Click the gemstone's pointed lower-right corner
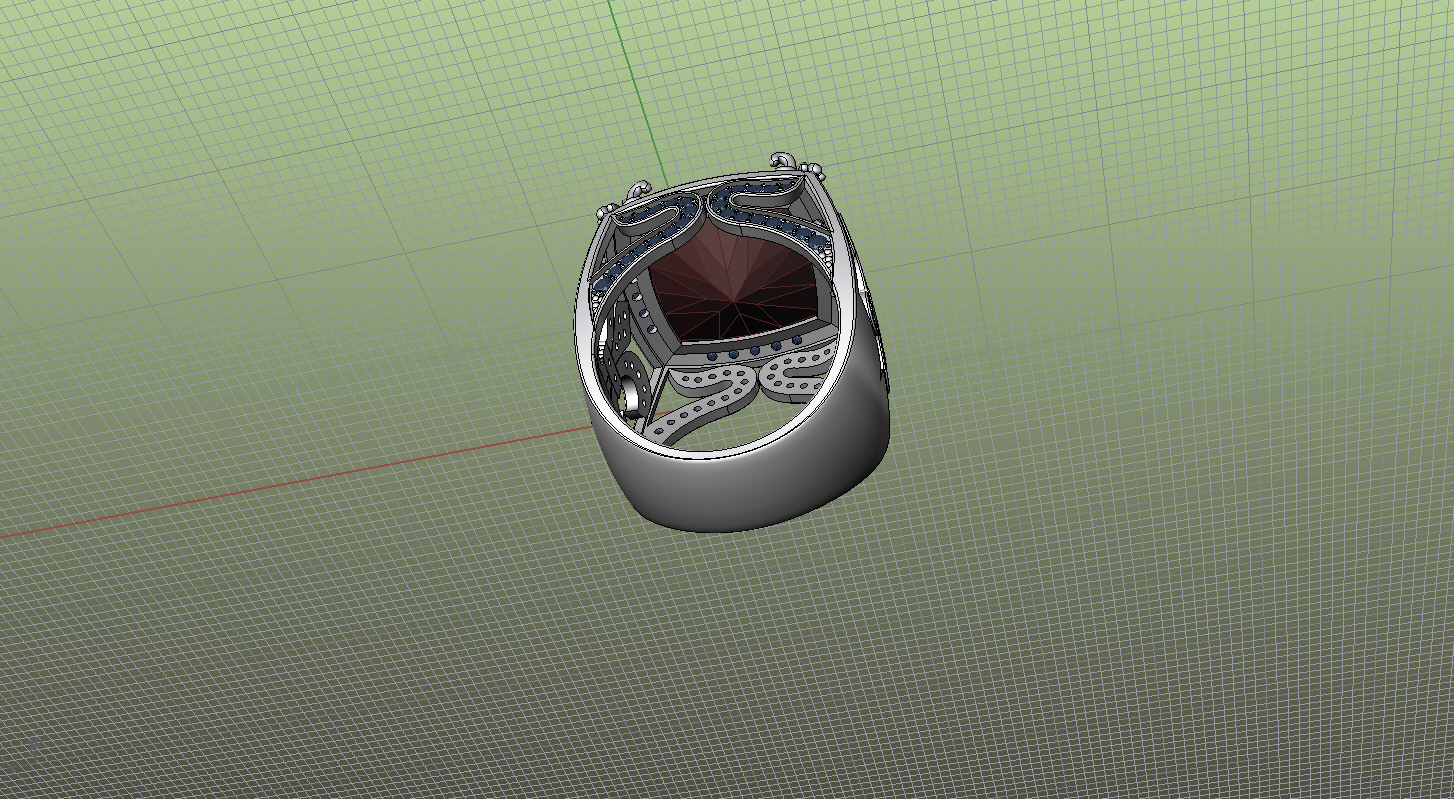Screen dimensions: 1454x799 coord(828,324)
